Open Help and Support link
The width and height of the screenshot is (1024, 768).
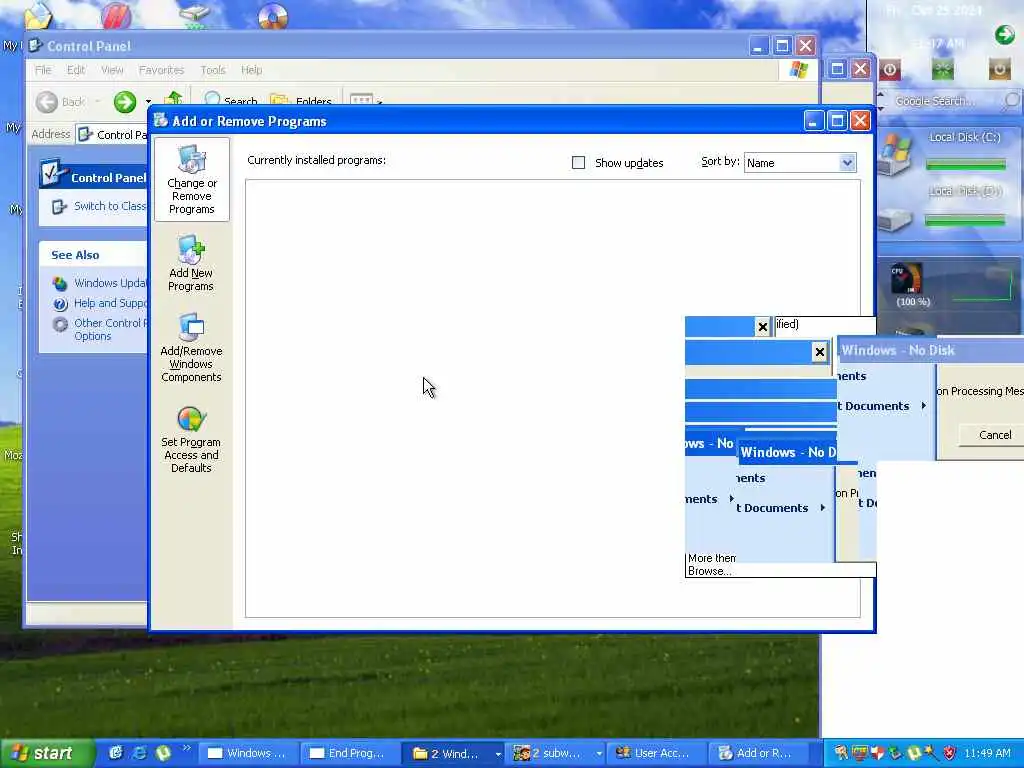click(100, 304)
